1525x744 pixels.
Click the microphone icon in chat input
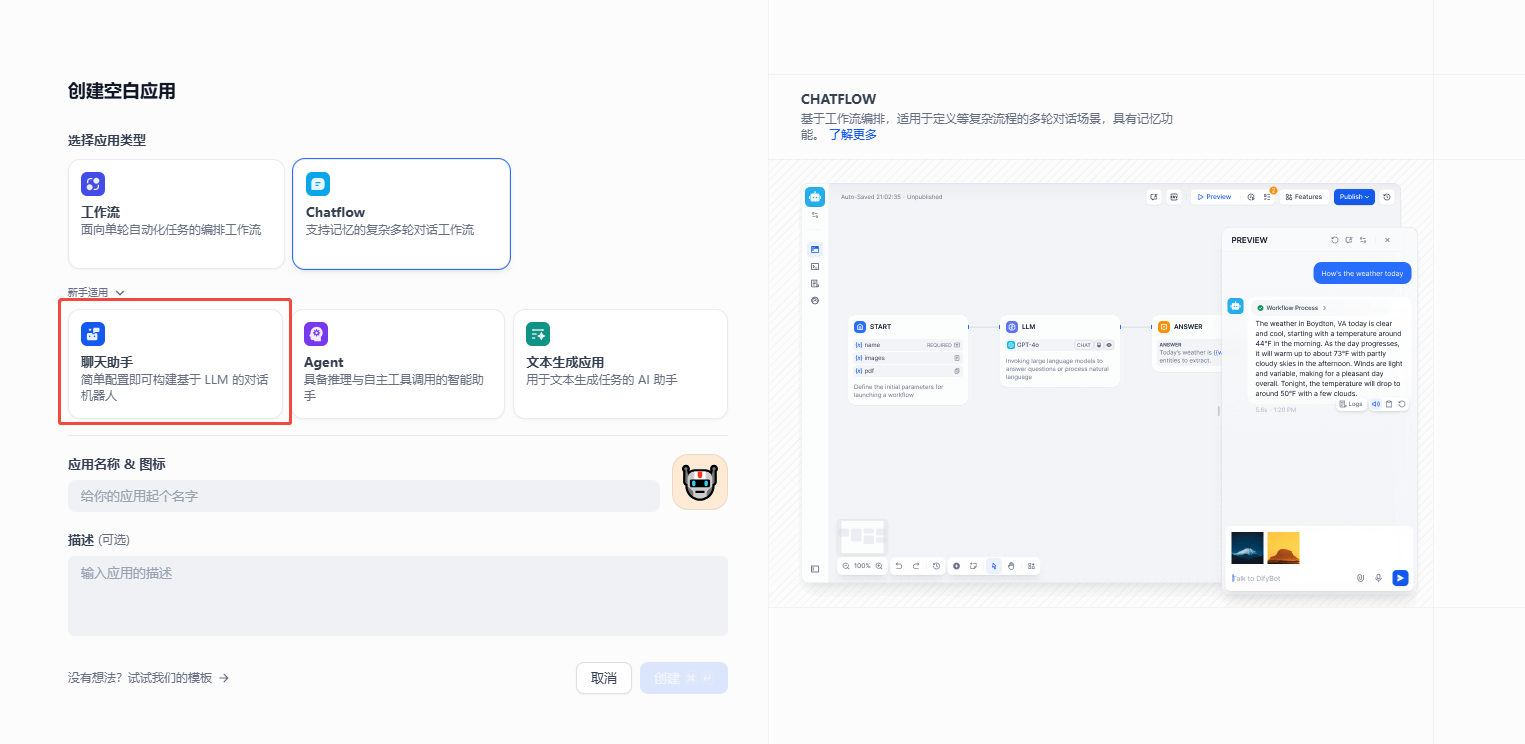click(1379, 578)
